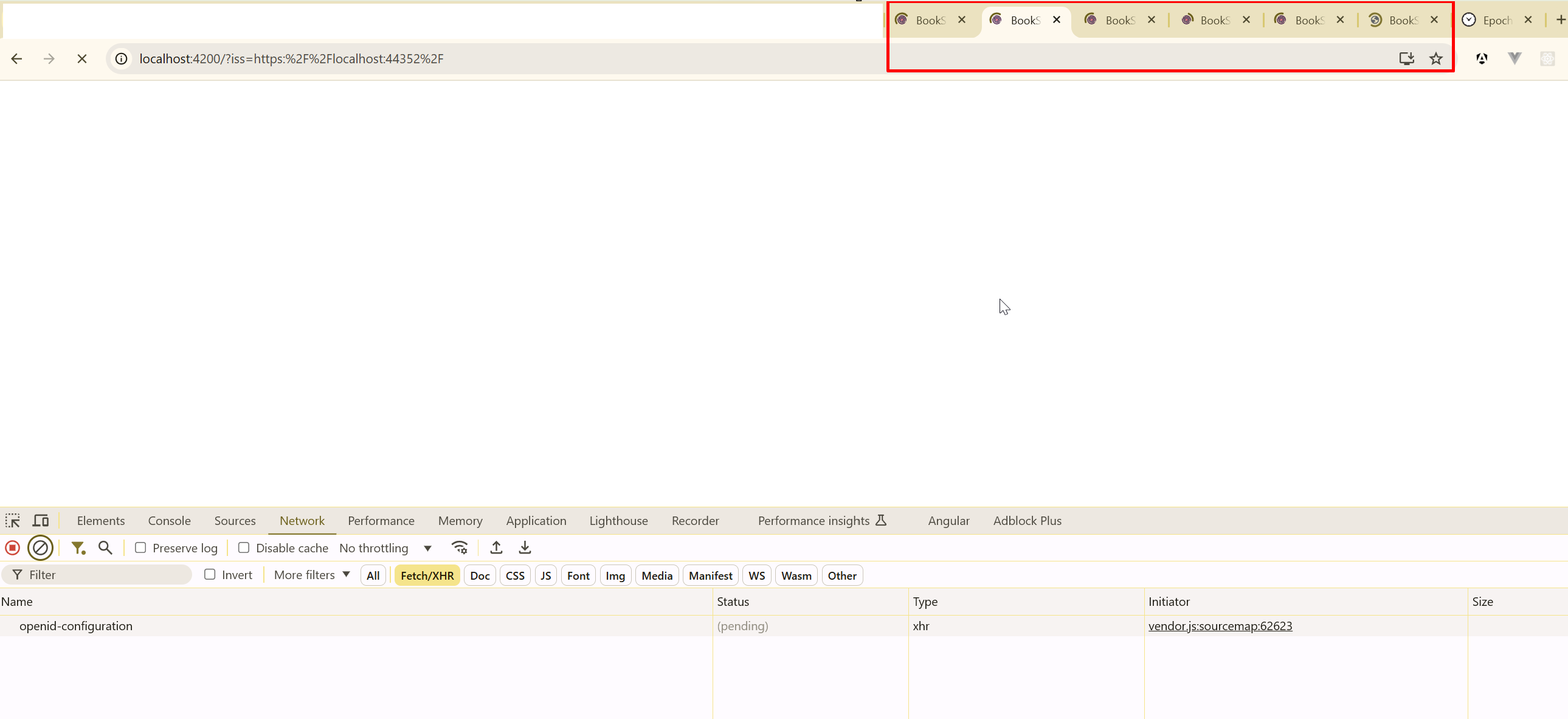Open No throttling dropdown
The image size is (1568, 719).
point(385,548)
